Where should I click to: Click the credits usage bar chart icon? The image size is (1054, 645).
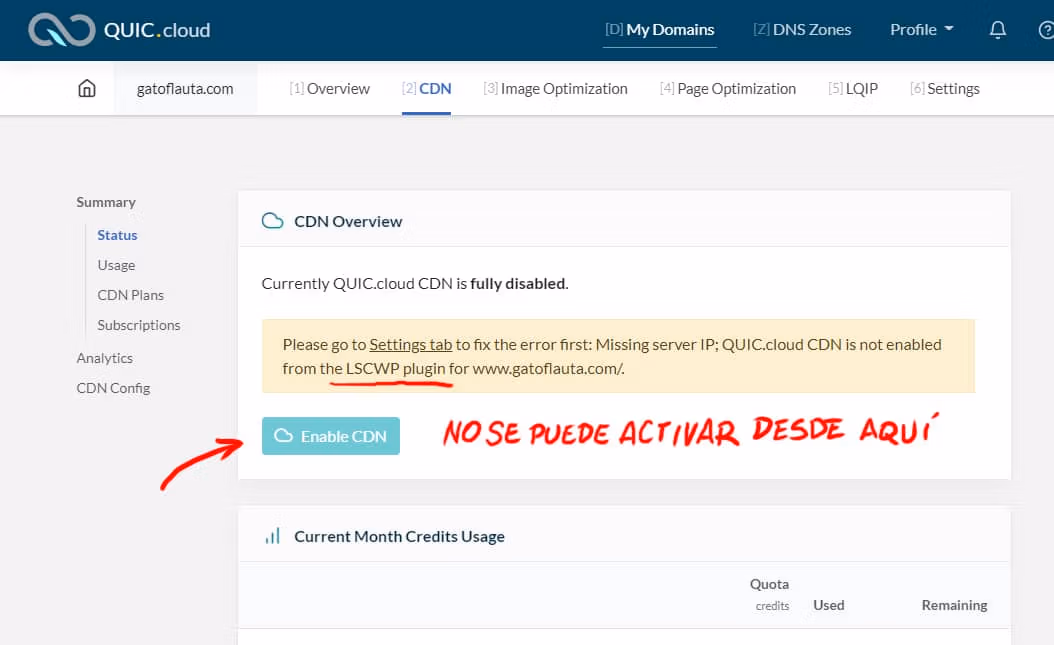pyautogui.click(x=272, y=536)
